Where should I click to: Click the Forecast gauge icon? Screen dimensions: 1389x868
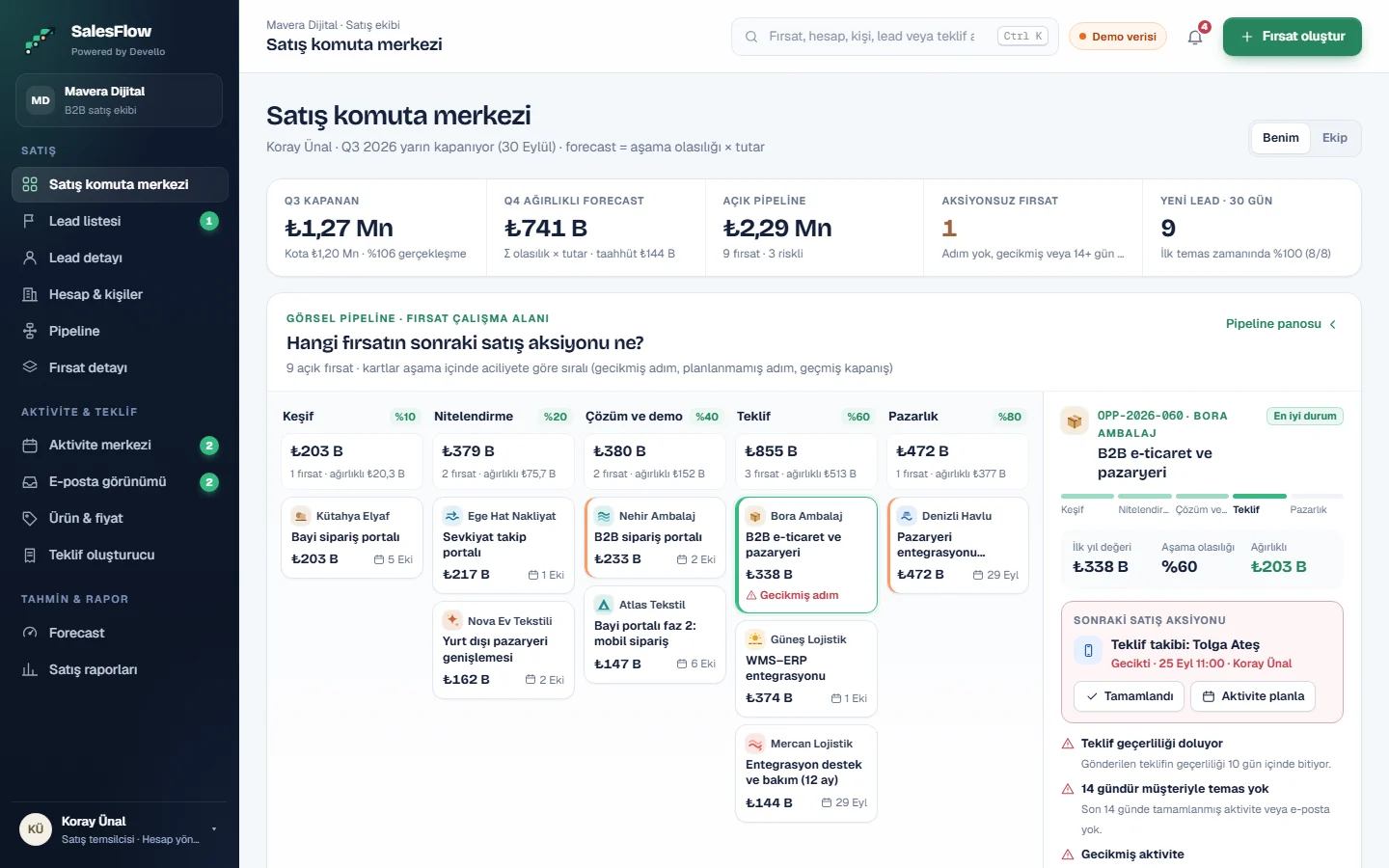pyautogui.click(x=30, y=633)
